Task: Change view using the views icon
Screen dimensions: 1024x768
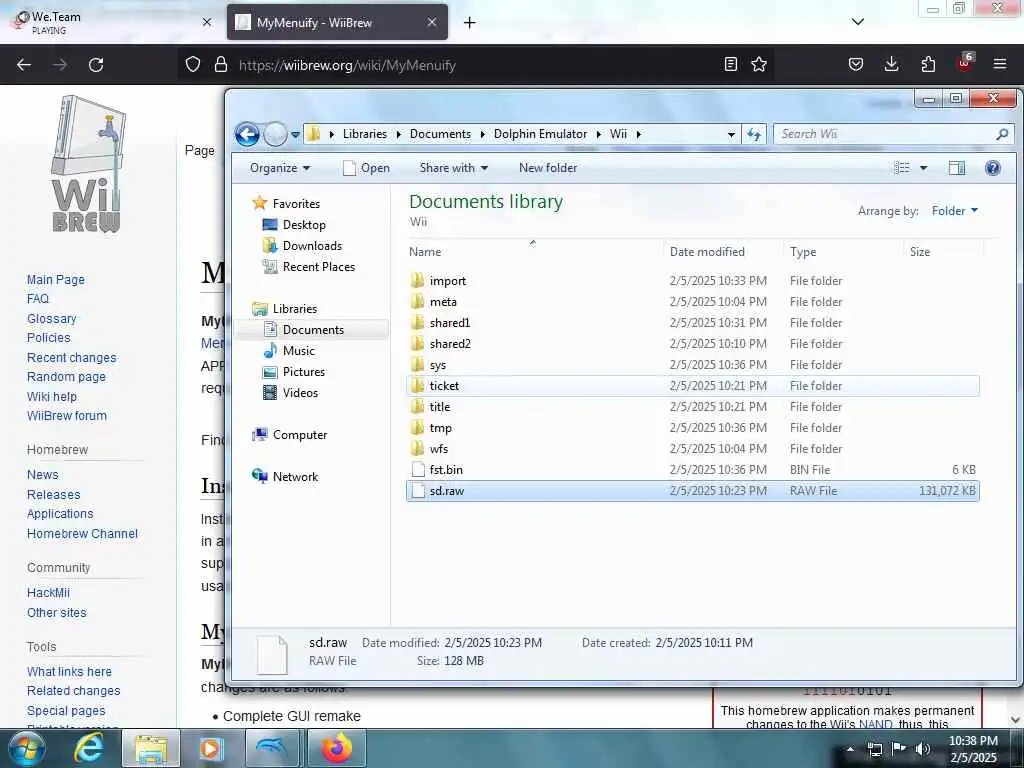Action: click(902, 168)
